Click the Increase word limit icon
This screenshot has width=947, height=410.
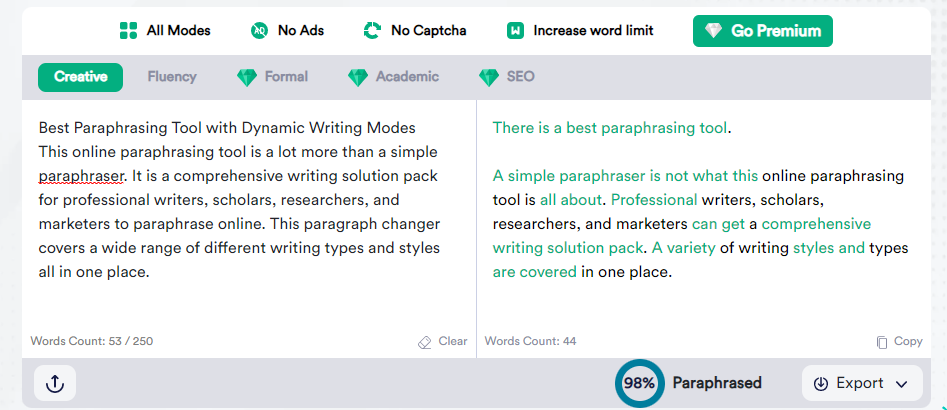[515, 31]
